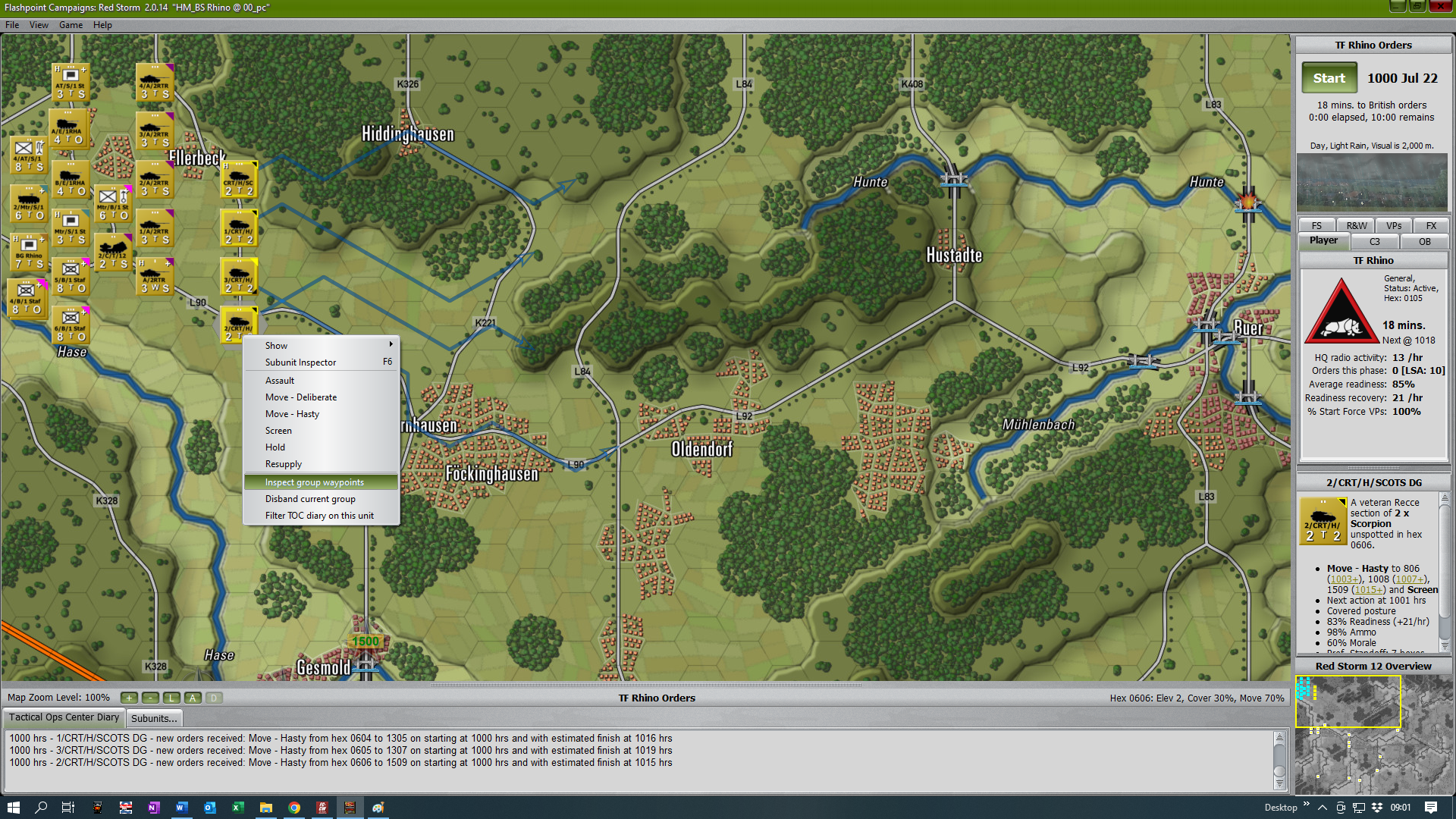Click the Hunte river bridge icon near Hustadte
The width and height of the screenshot is (1456, 819).
pyautogui.click(x=953, y=180)
